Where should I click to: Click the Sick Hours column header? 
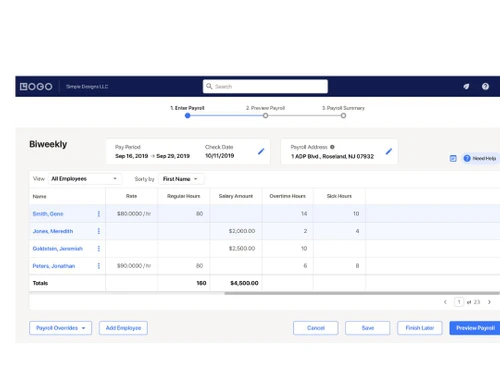click(x=339, y=196)
